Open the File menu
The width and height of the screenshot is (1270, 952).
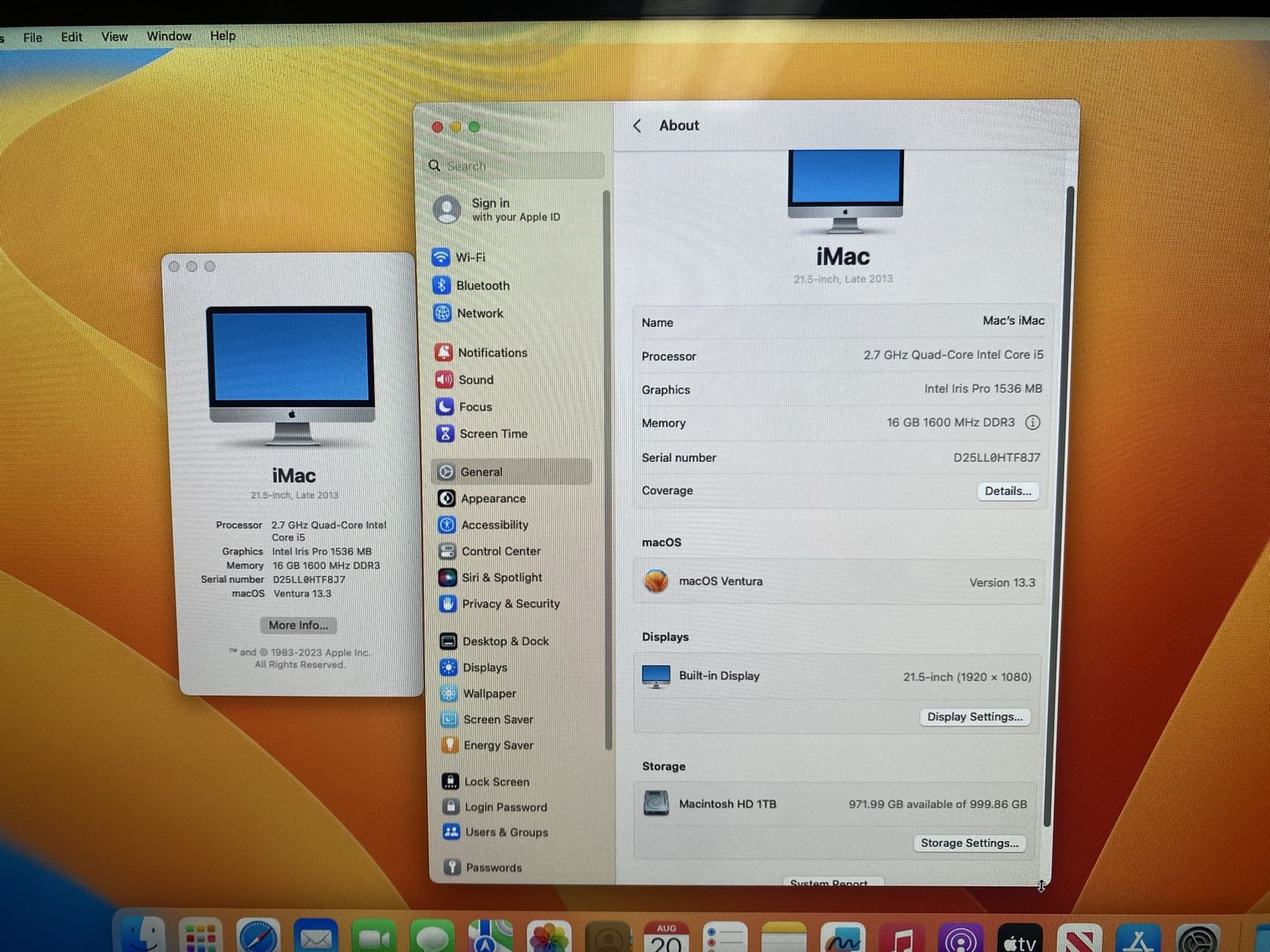tap(33, 36)
